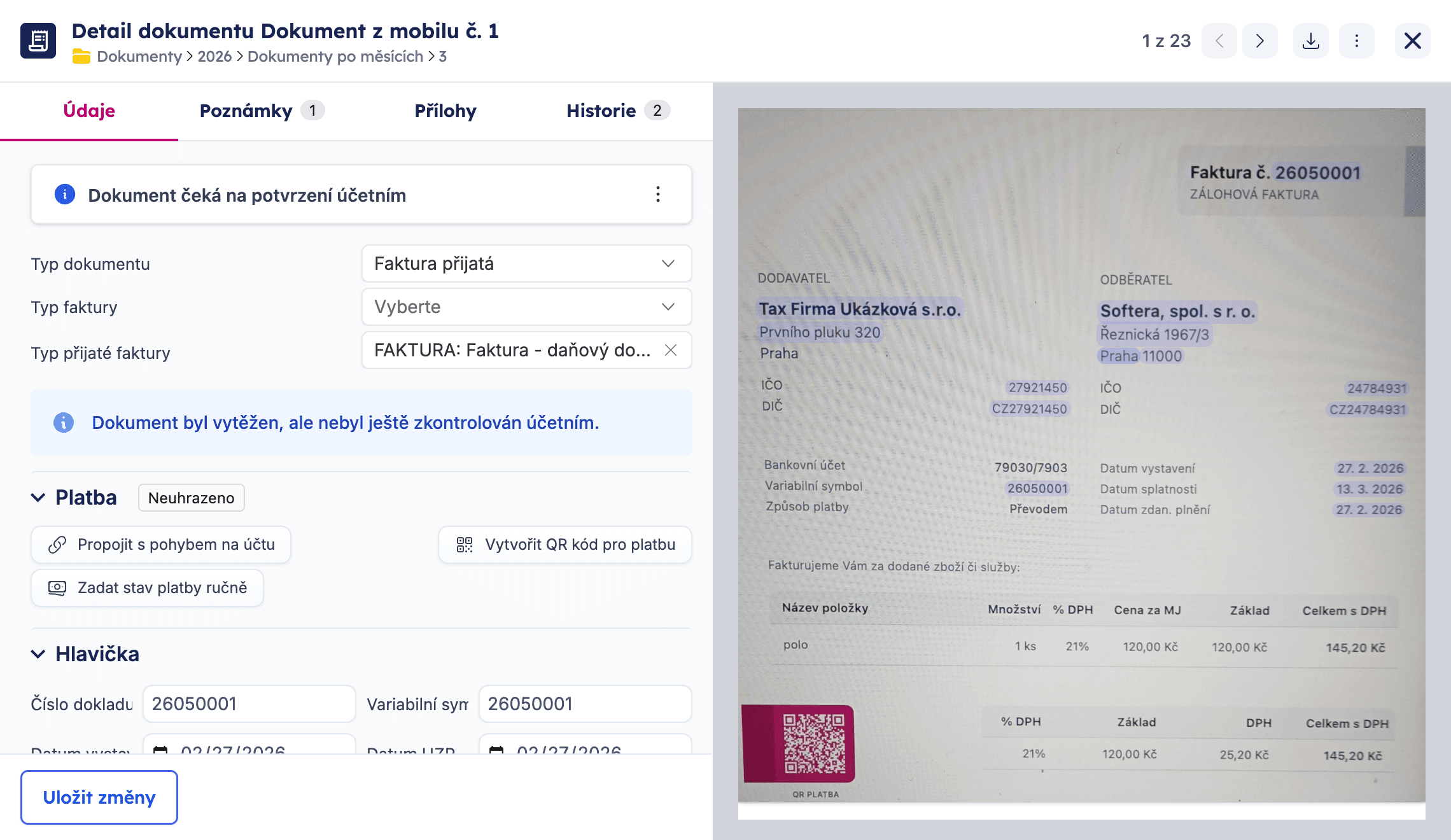Viewport: 1451px width, 840px height.
Task: Open the Dokumenty po měsících breadcrumb
Action: pyautogui.click(x=335, y=57)
